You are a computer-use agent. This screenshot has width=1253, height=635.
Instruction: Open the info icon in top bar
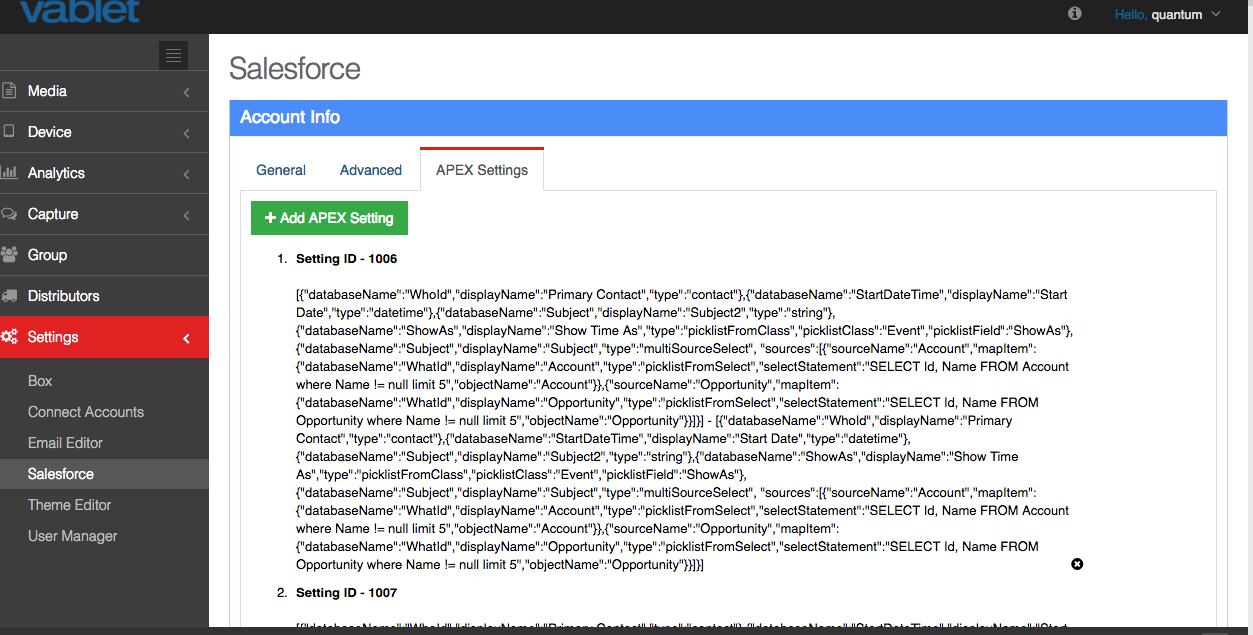(1074, 14)
